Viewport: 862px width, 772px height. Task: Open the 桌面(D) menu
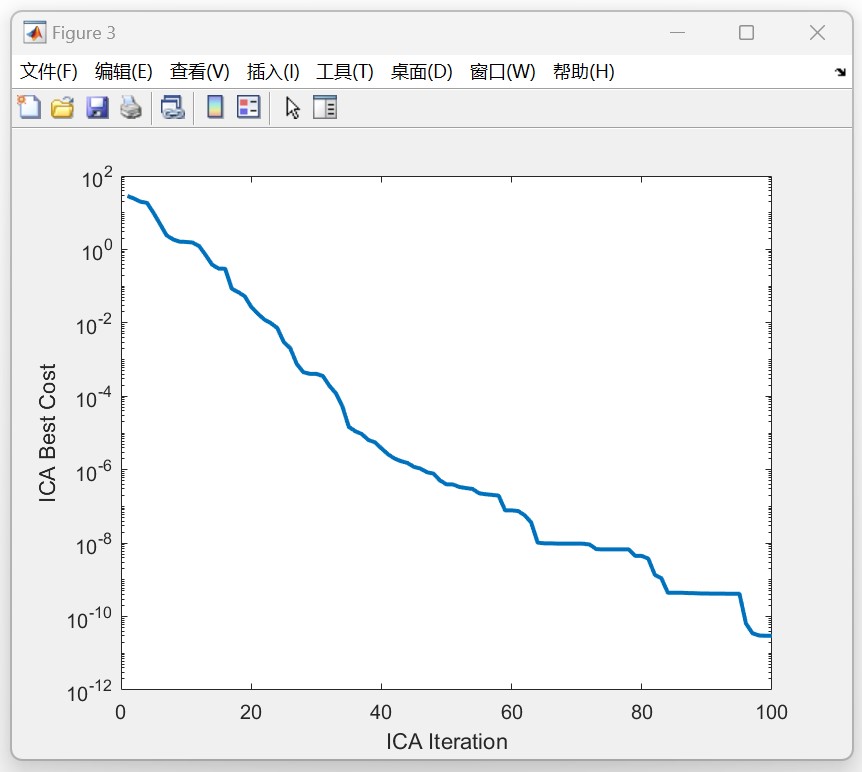pyautogui.click(x=422, y=71)
